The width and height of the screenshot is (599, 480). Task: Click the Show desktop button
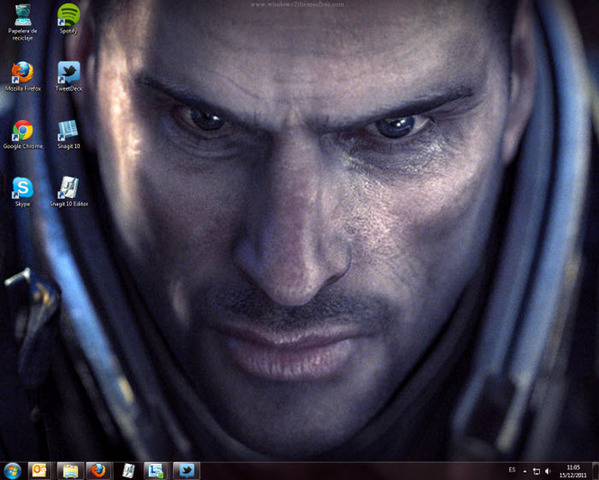pyautogui.click(x=595, y=471)
